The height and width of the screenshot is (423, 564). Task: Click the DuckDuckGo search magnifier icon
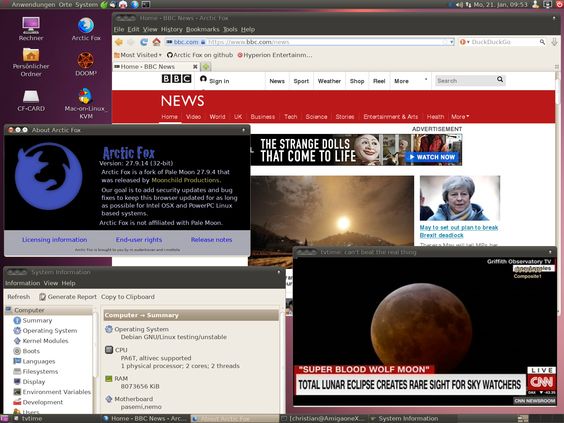pyautogui.click(x=542, y=42)
